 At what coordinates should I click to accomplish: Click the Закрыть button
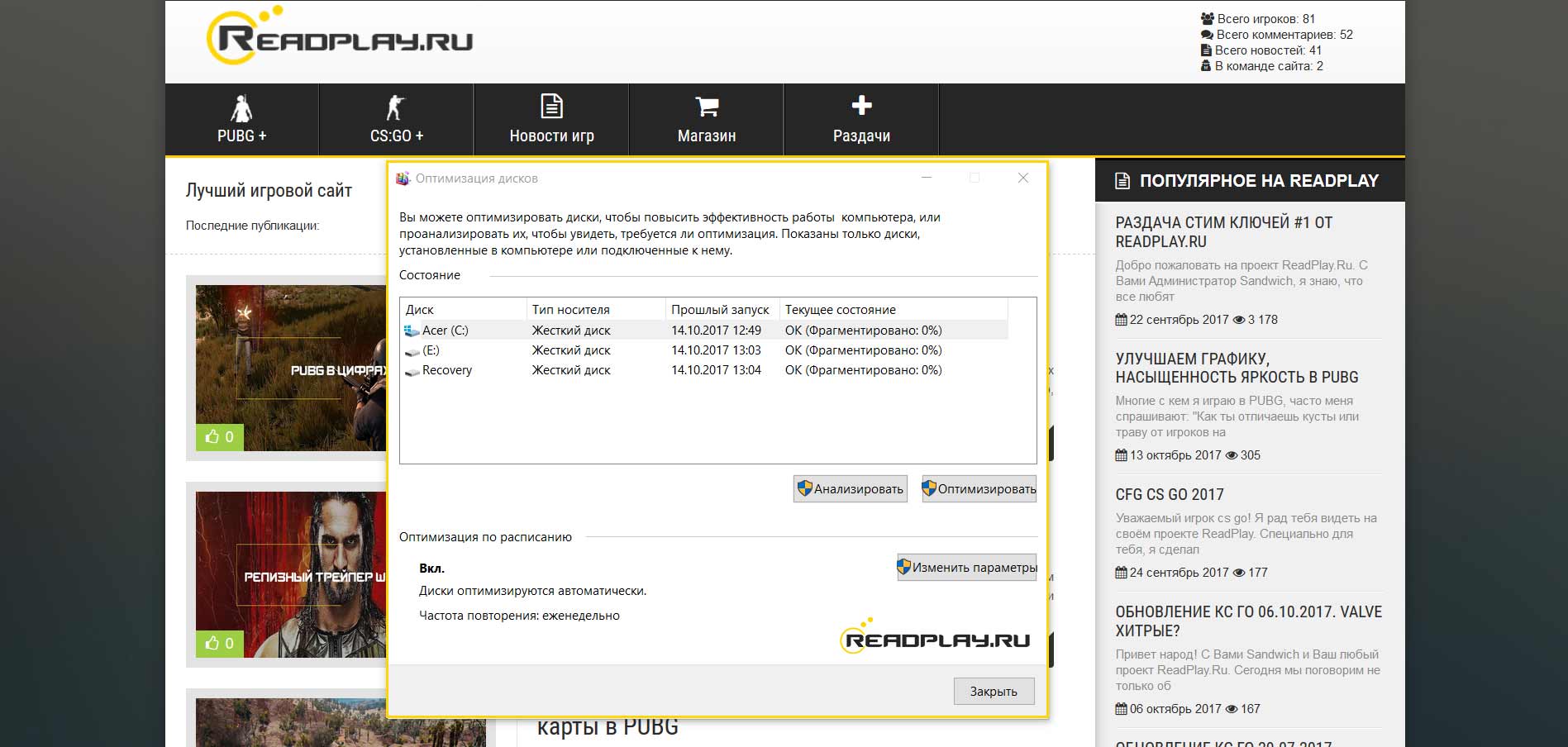pos(994,692)
